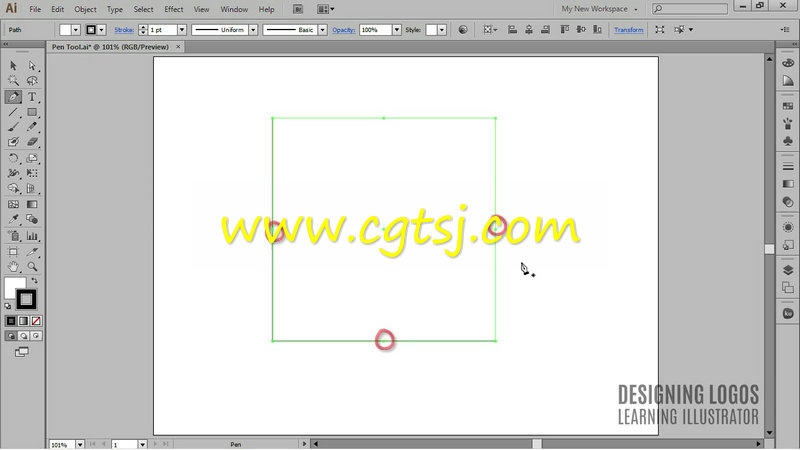The height and width of the screenshot is (450, 800).
Task: Open Basic brush definition dropdown
Action: [322, 30]
